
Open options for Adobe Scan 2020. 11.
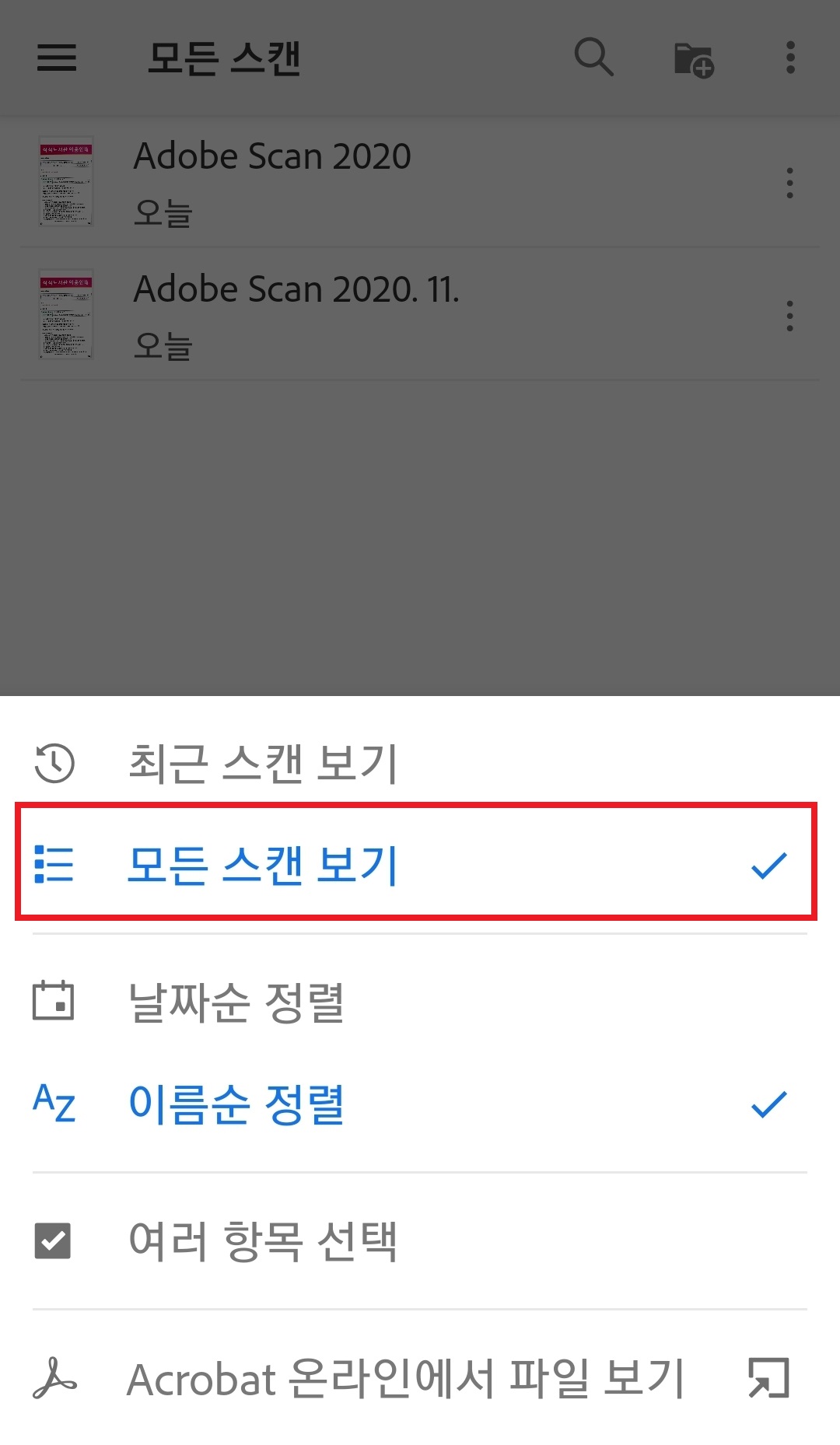(x=789, y=316)
